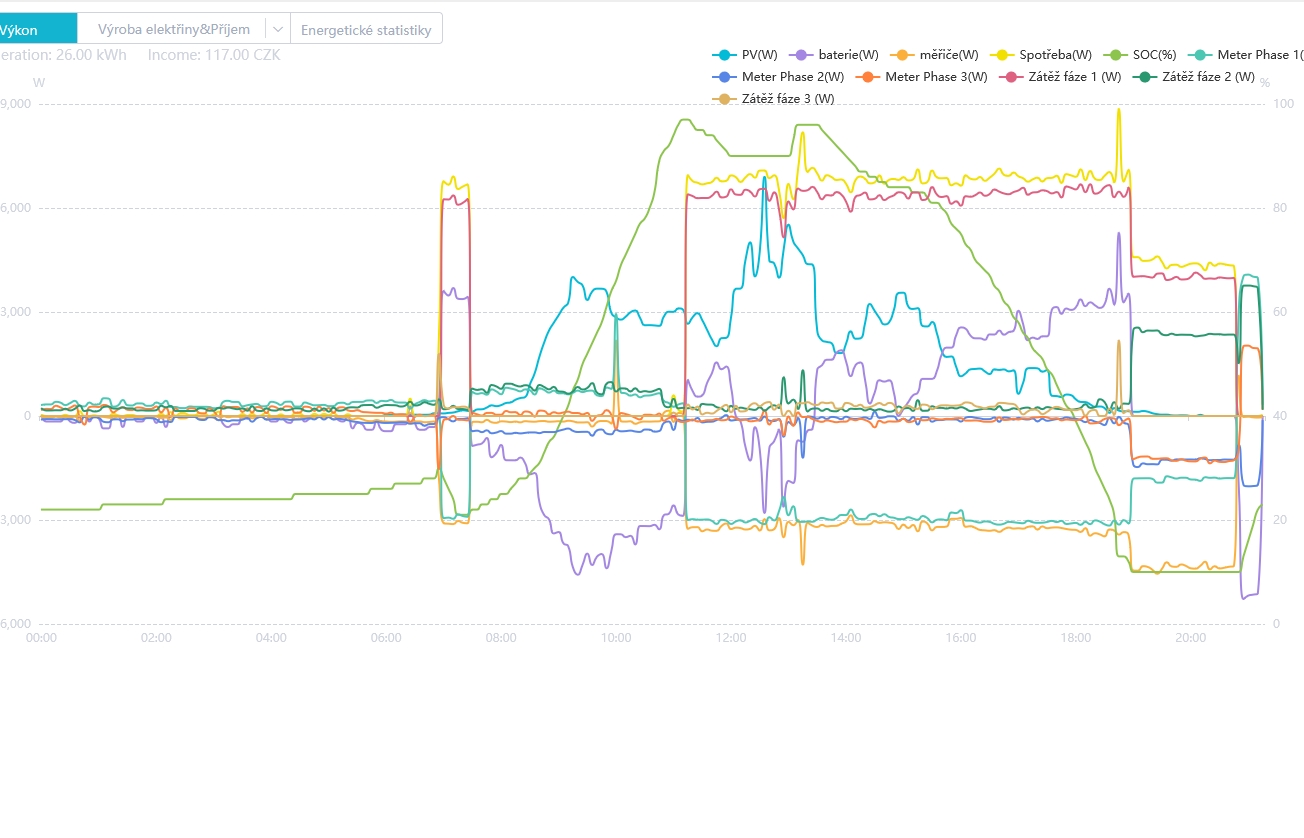Click the 18:00 time axis label
The width and height of the screenshot is (1304, 838).
[1076, 638]
